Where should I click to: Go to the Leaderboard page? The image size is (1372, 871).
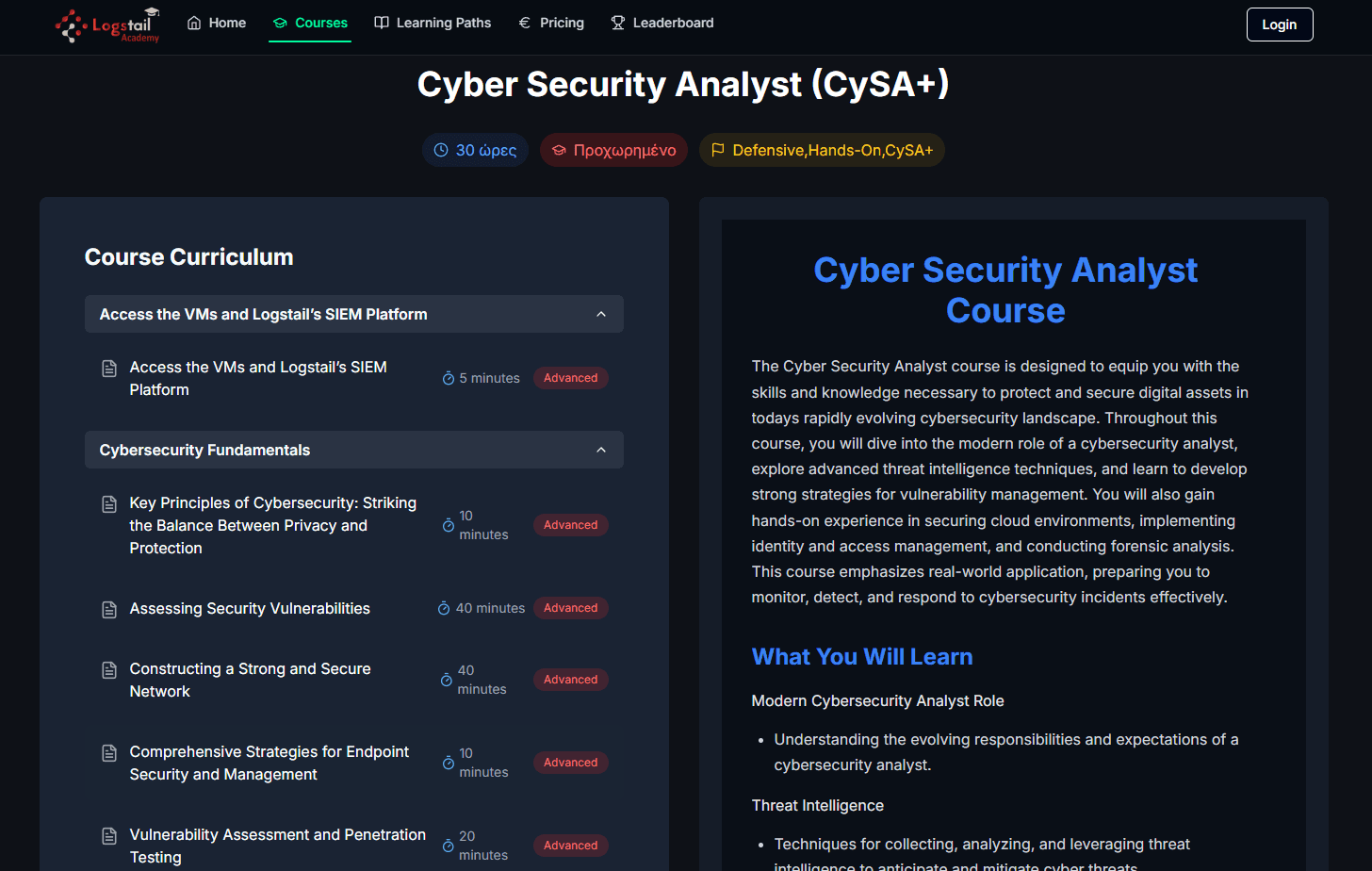coord(662,23)
